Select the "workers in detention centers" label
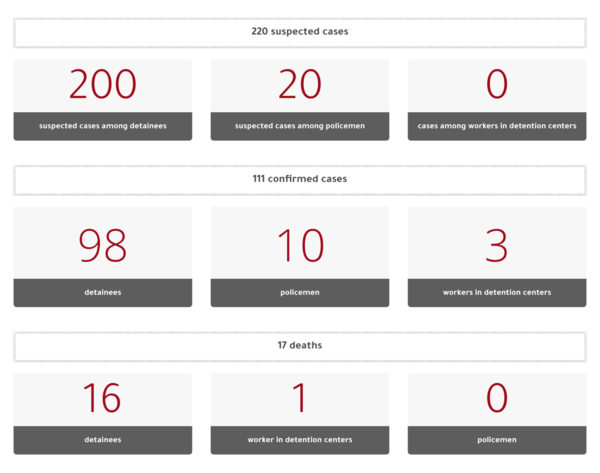 [x=497, y=293]
